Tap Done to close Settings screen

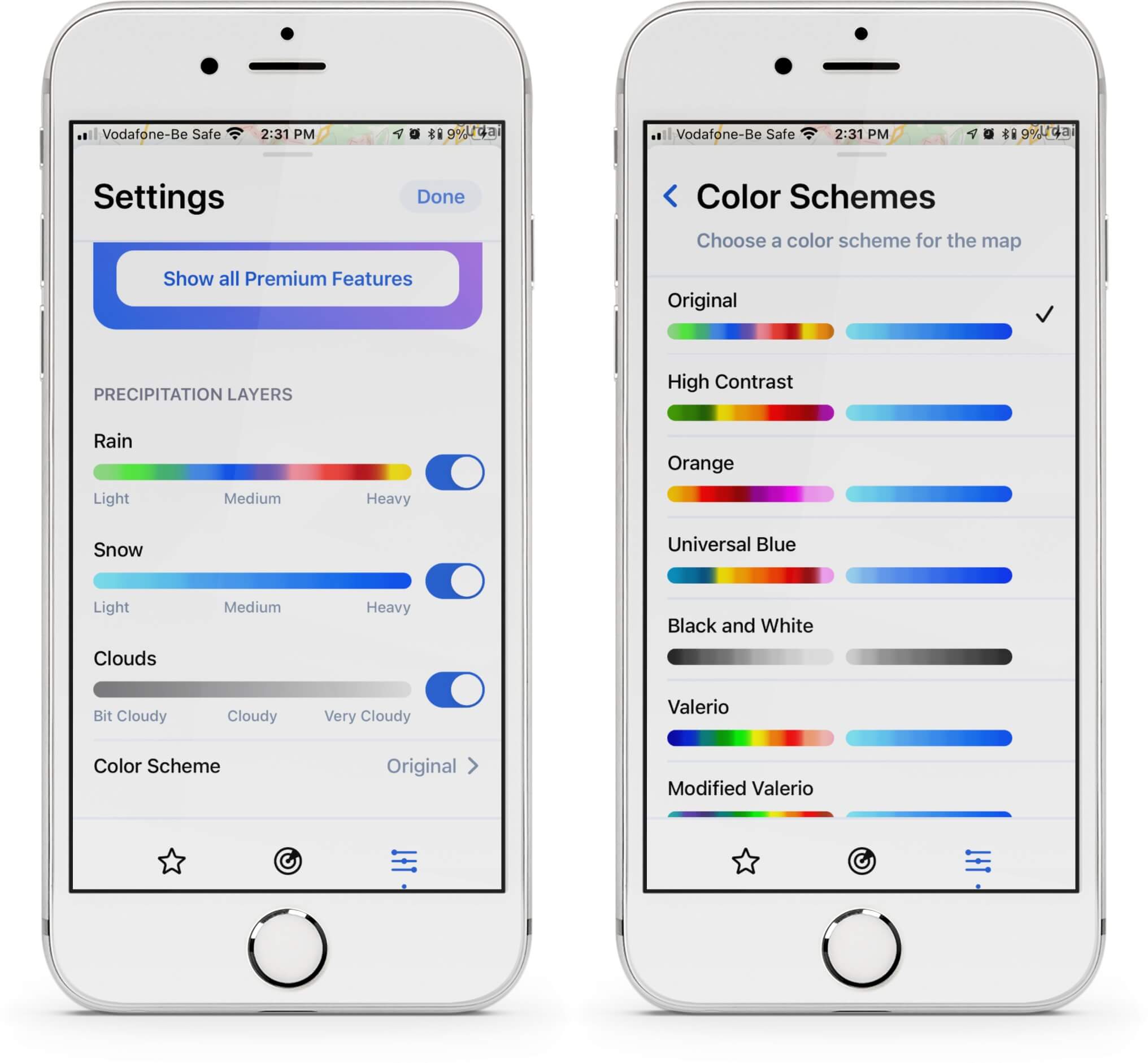click(x=442, y=197)
